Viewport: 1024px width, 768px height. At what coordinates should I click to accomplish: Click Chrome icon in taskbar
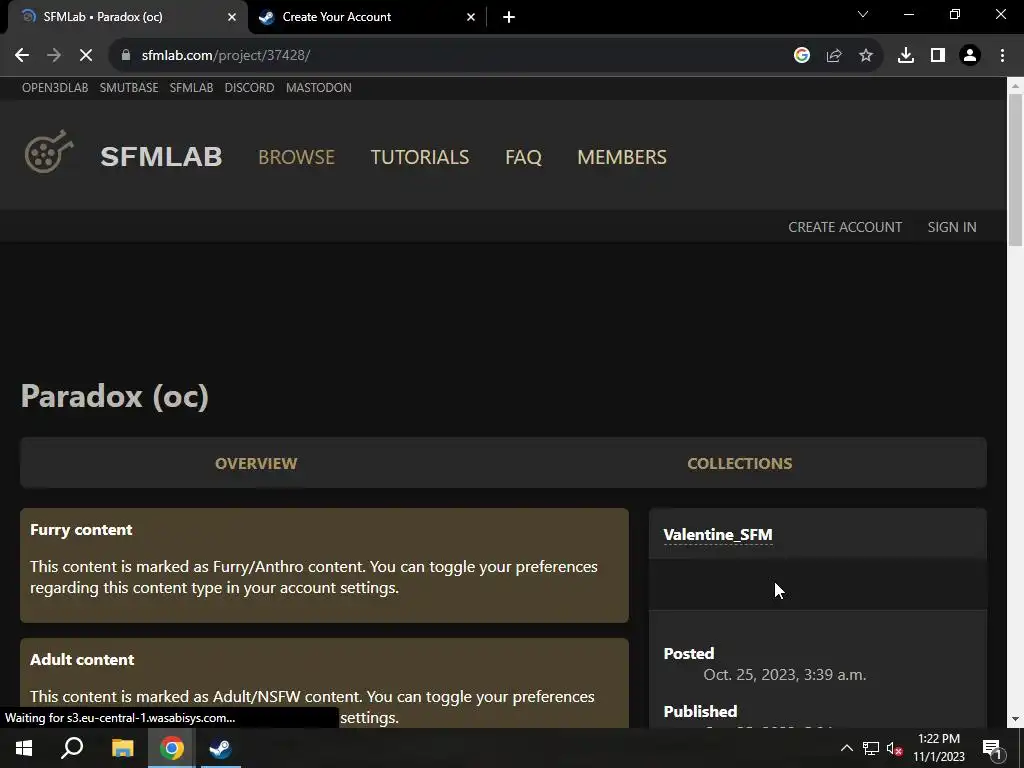click(x=171, y=748)
